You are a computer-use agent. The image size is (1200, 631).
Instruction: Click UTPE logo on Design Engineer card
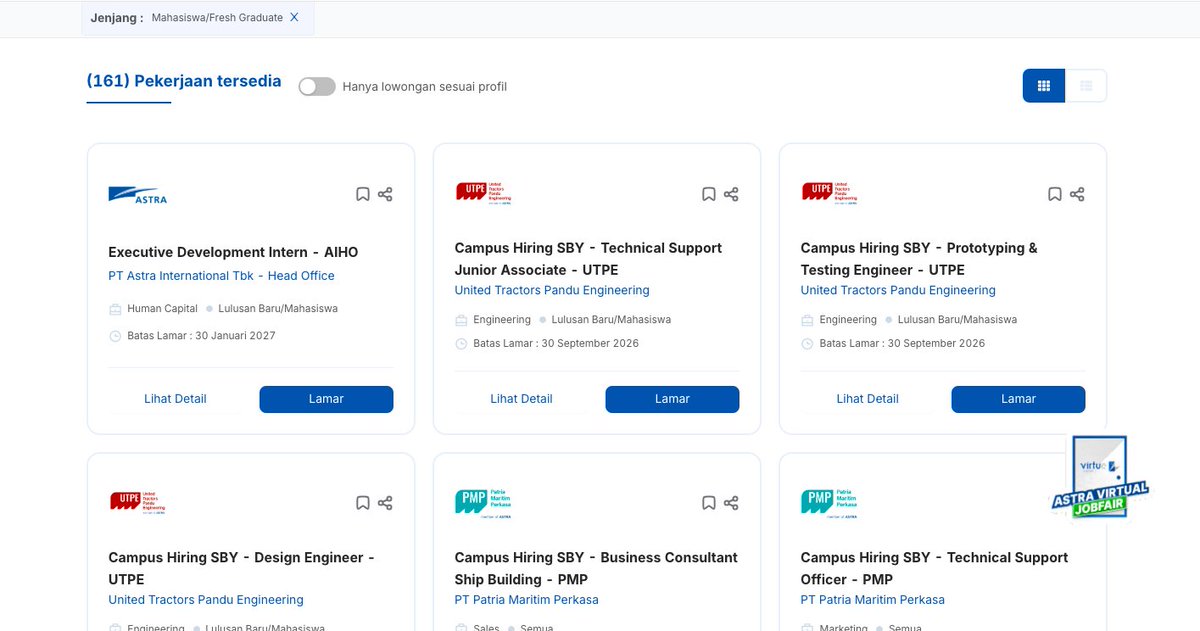pos(137,502)
